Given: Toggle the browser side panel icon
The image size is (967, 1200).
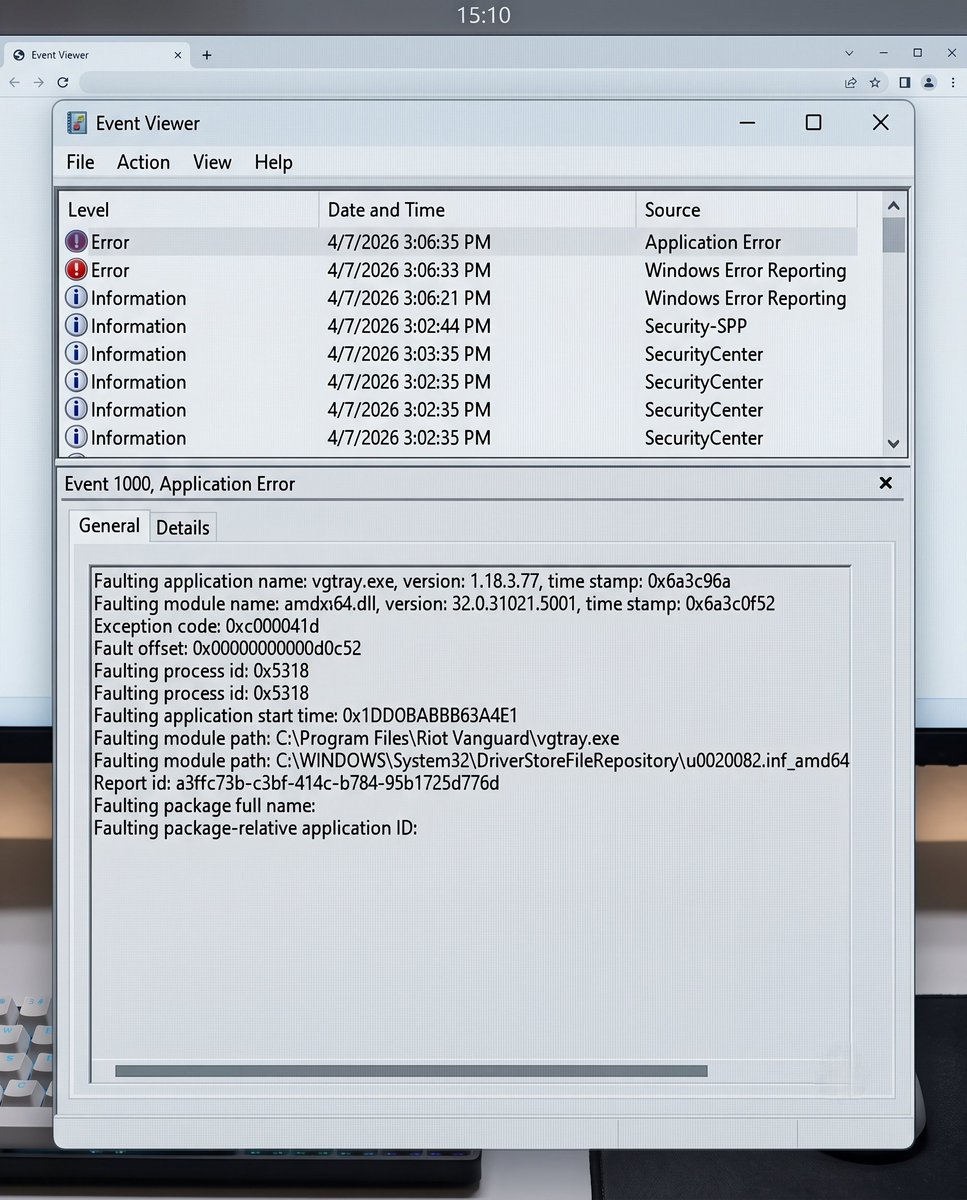Looking at the screenshot, I should tap(904, 83).
